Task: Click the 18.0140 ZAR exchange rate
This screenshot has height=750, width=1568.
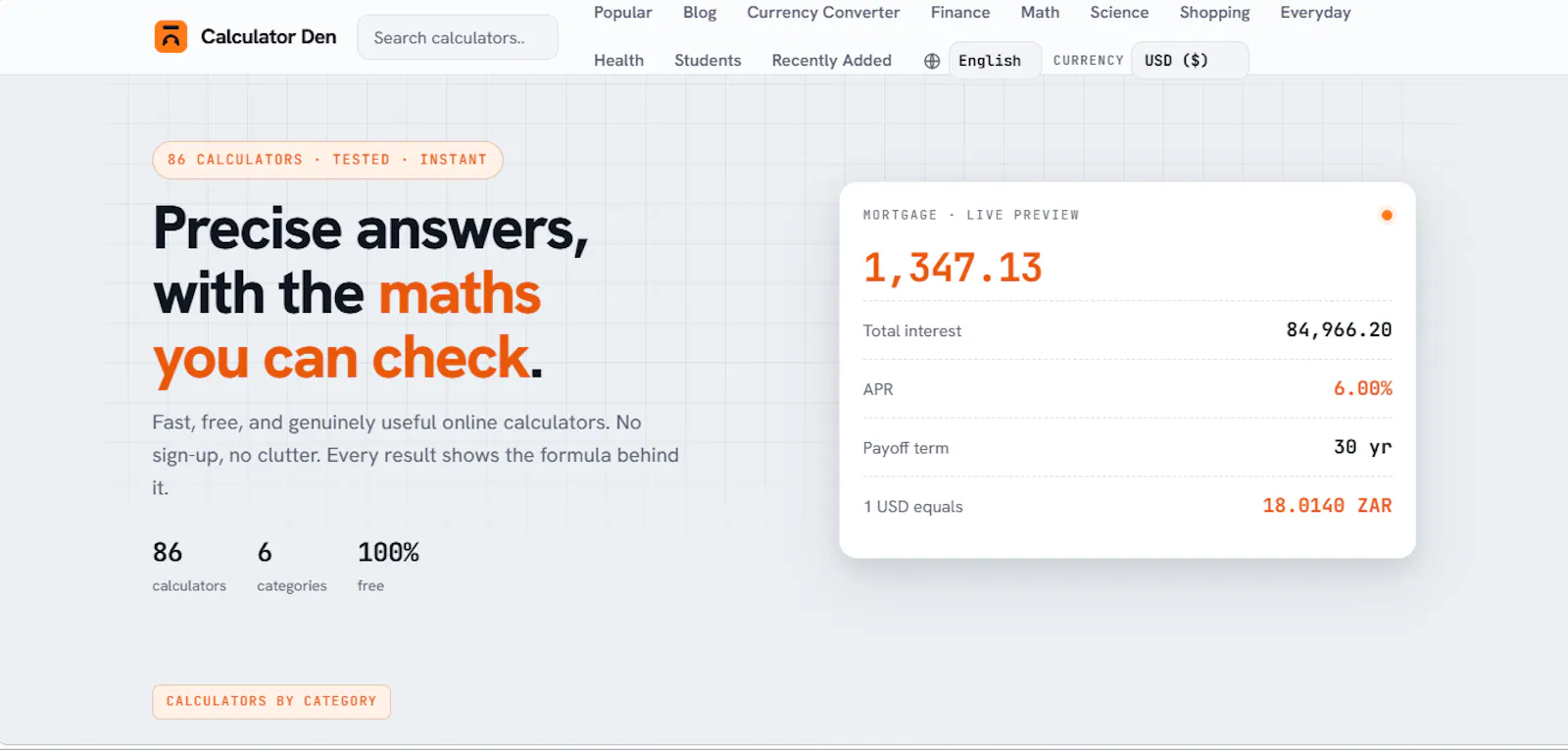Action: [x=1327, y=506]
